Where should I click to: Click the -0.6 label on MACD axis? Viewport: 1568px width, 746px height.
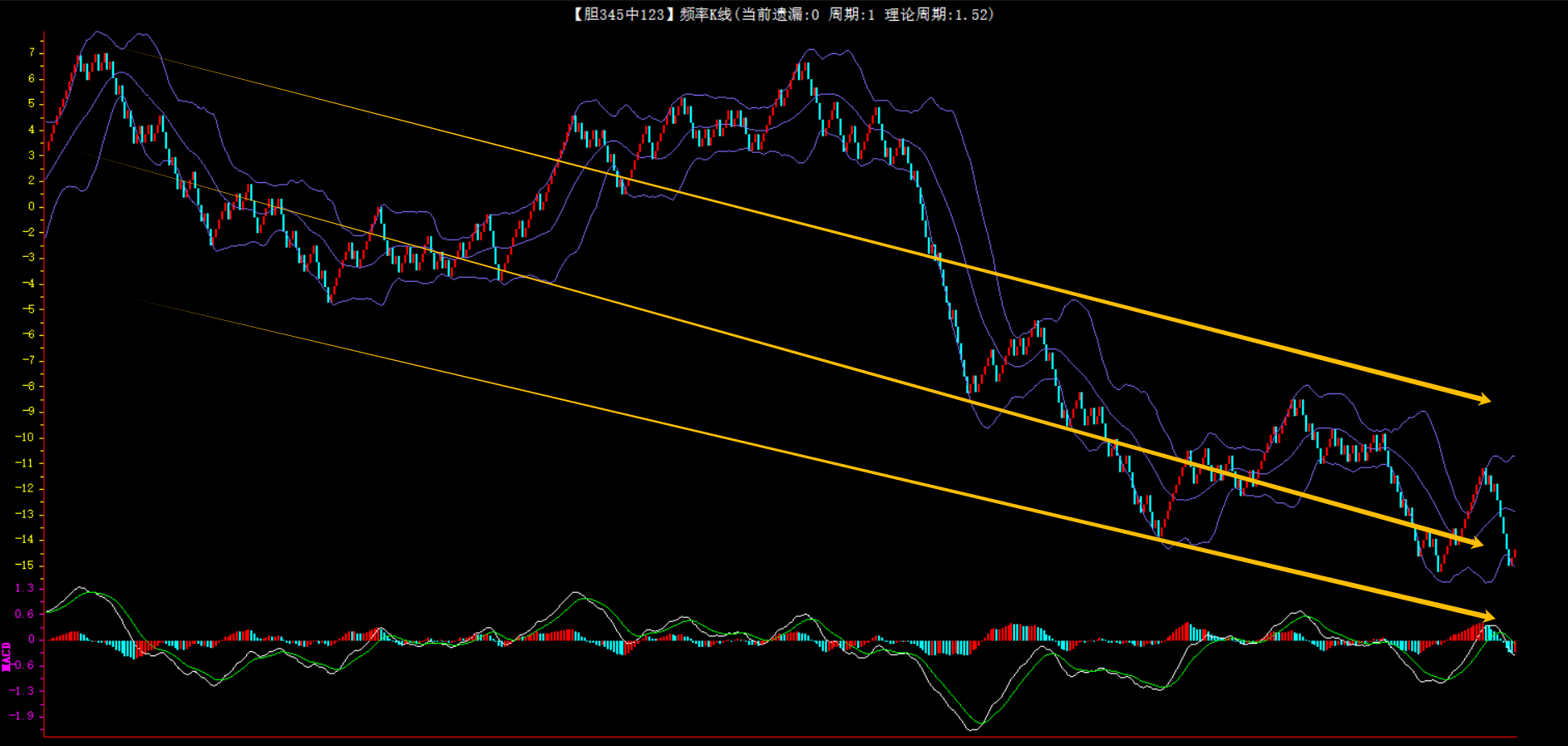[22, 665]
